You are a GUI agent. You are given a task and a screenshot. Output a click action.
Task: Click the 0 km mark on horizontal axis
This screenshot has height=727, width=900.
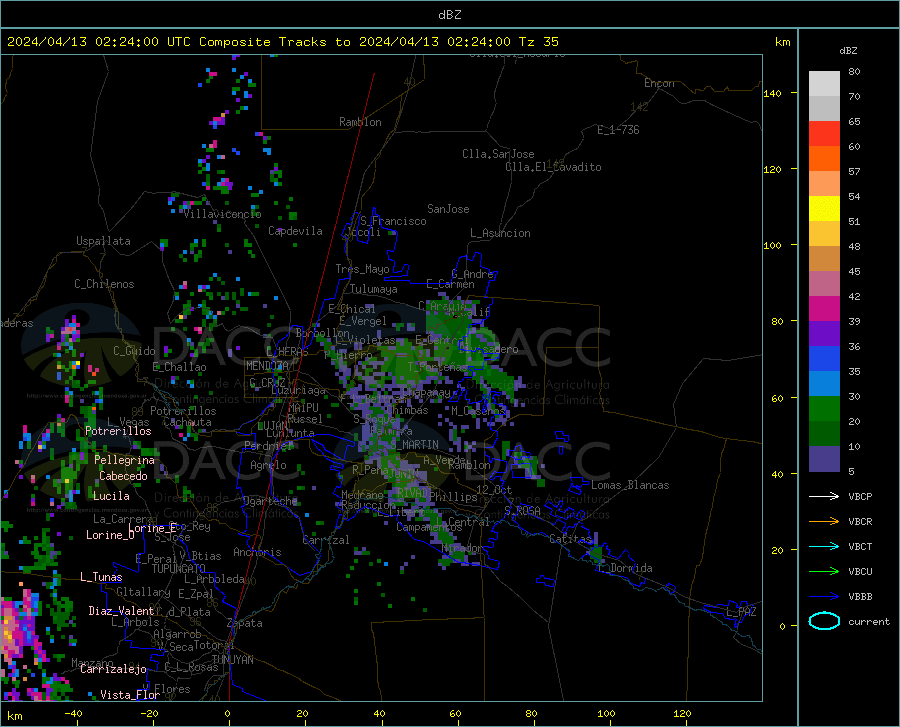pos(228,714)
